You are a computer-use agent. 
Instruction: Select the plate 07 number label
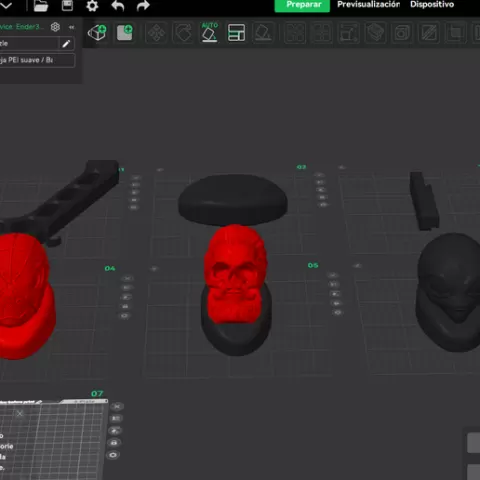(97, 394)
